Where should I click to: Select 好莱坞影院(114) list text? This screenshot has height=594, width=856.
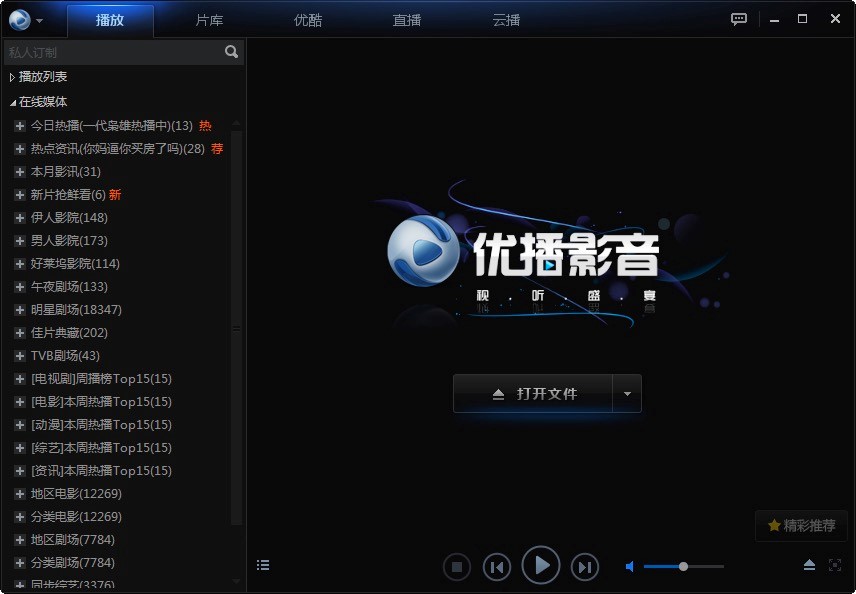(x=75, y=264)
